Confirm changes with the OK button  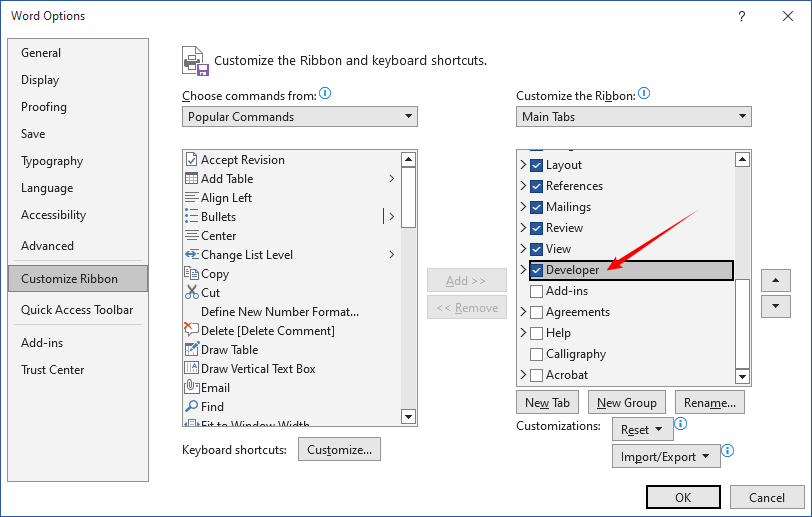(683, 497)
